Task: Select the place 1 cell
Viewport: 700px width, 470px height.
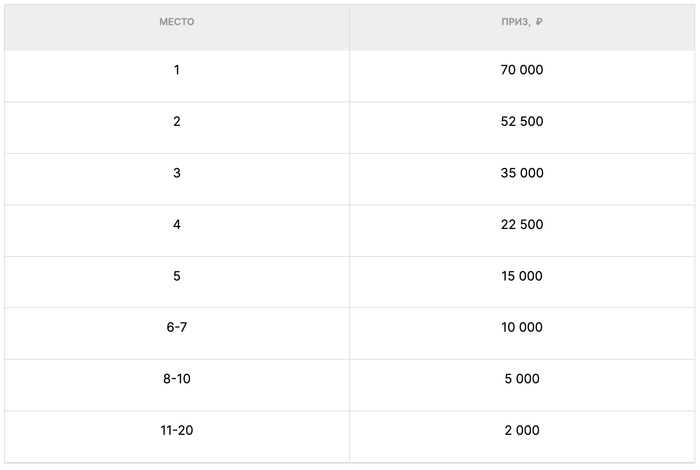Action: (x=177, y=70)
